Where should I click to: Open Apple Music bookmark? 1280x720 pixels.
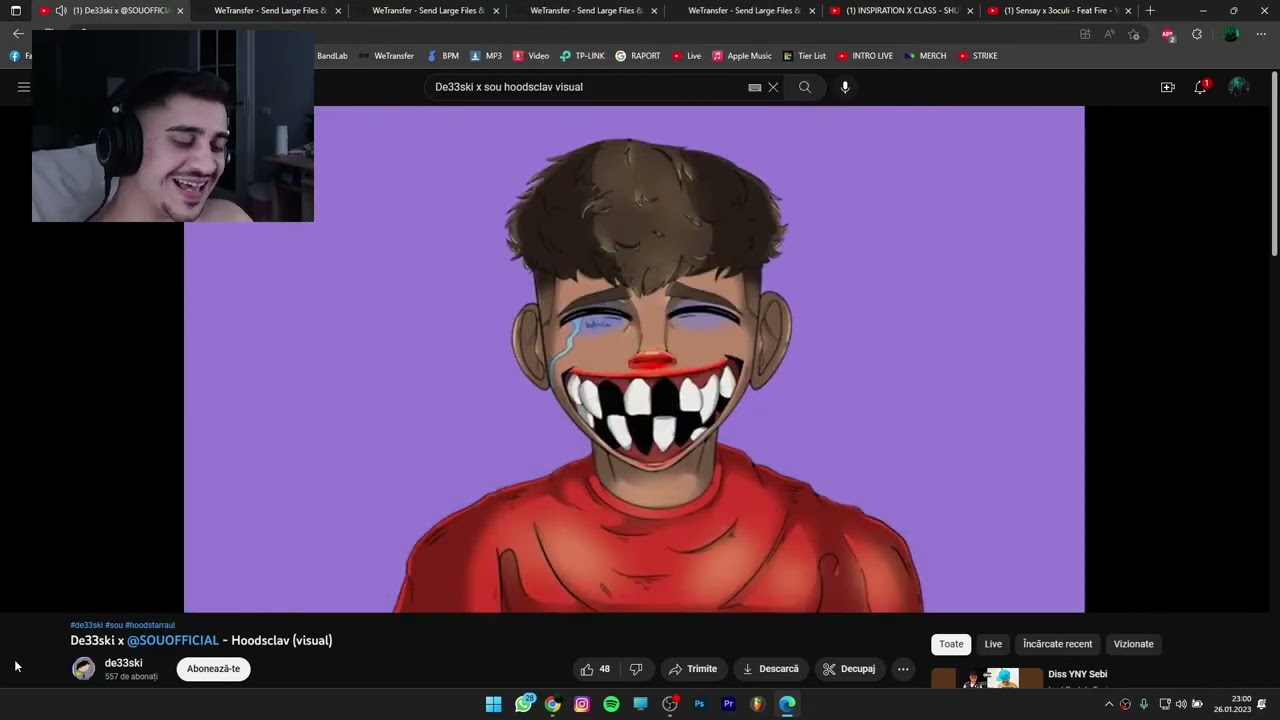742,56
